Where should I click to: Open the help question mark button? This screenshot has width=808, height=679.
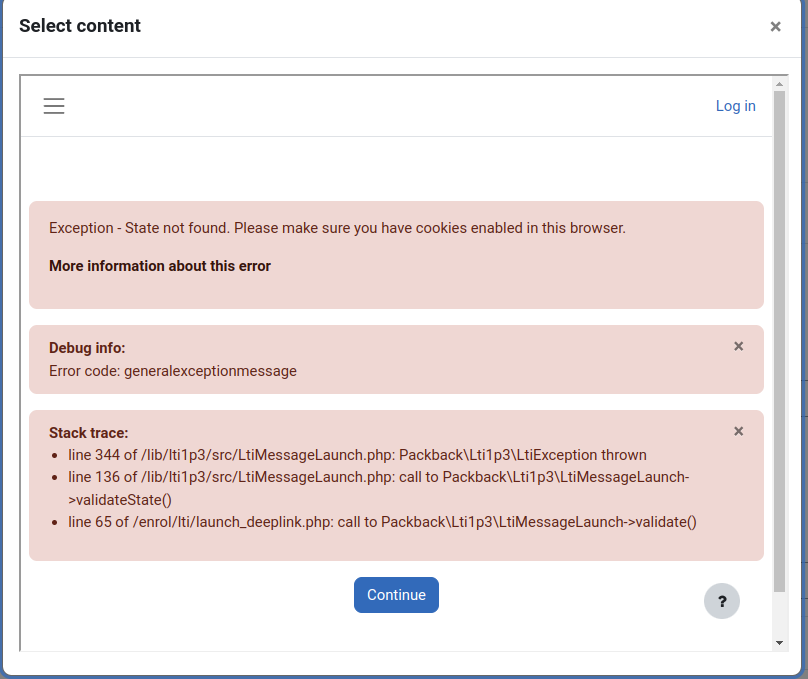click(722, 601)
